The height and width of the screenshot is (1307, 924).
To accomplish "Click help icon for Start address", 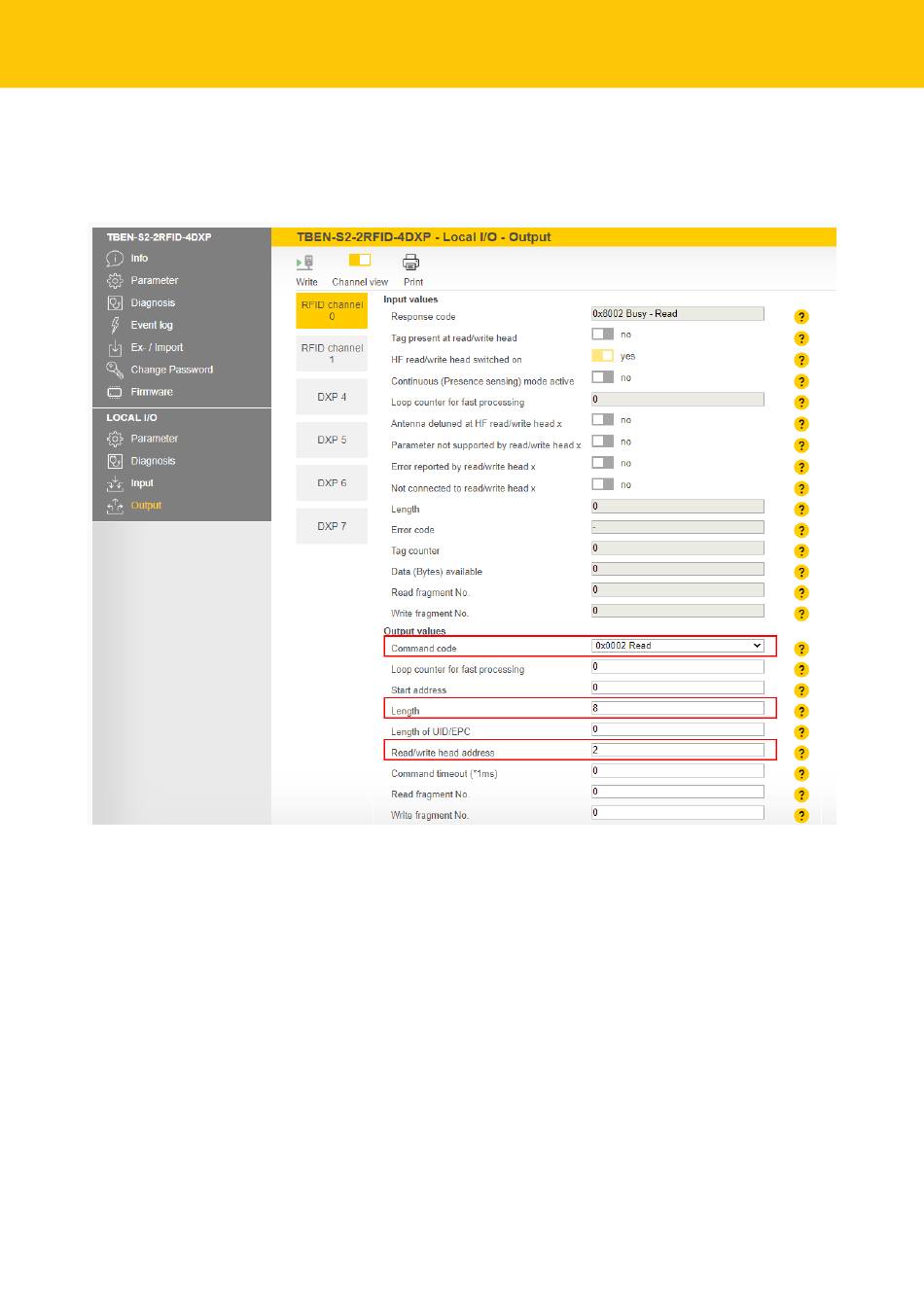I will 801,690.
